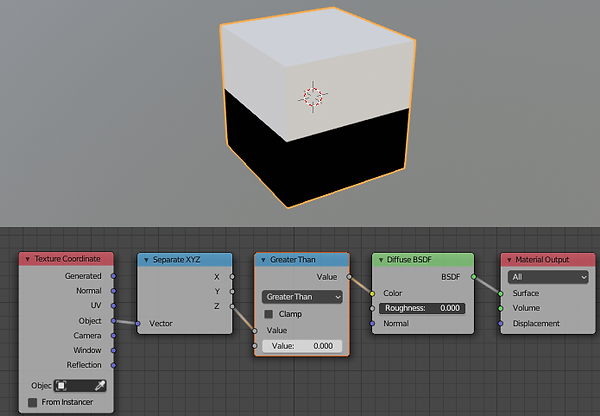Viewport: 600px width, 416px height.
Task: Click the X output socket
Action: point(232,277)
